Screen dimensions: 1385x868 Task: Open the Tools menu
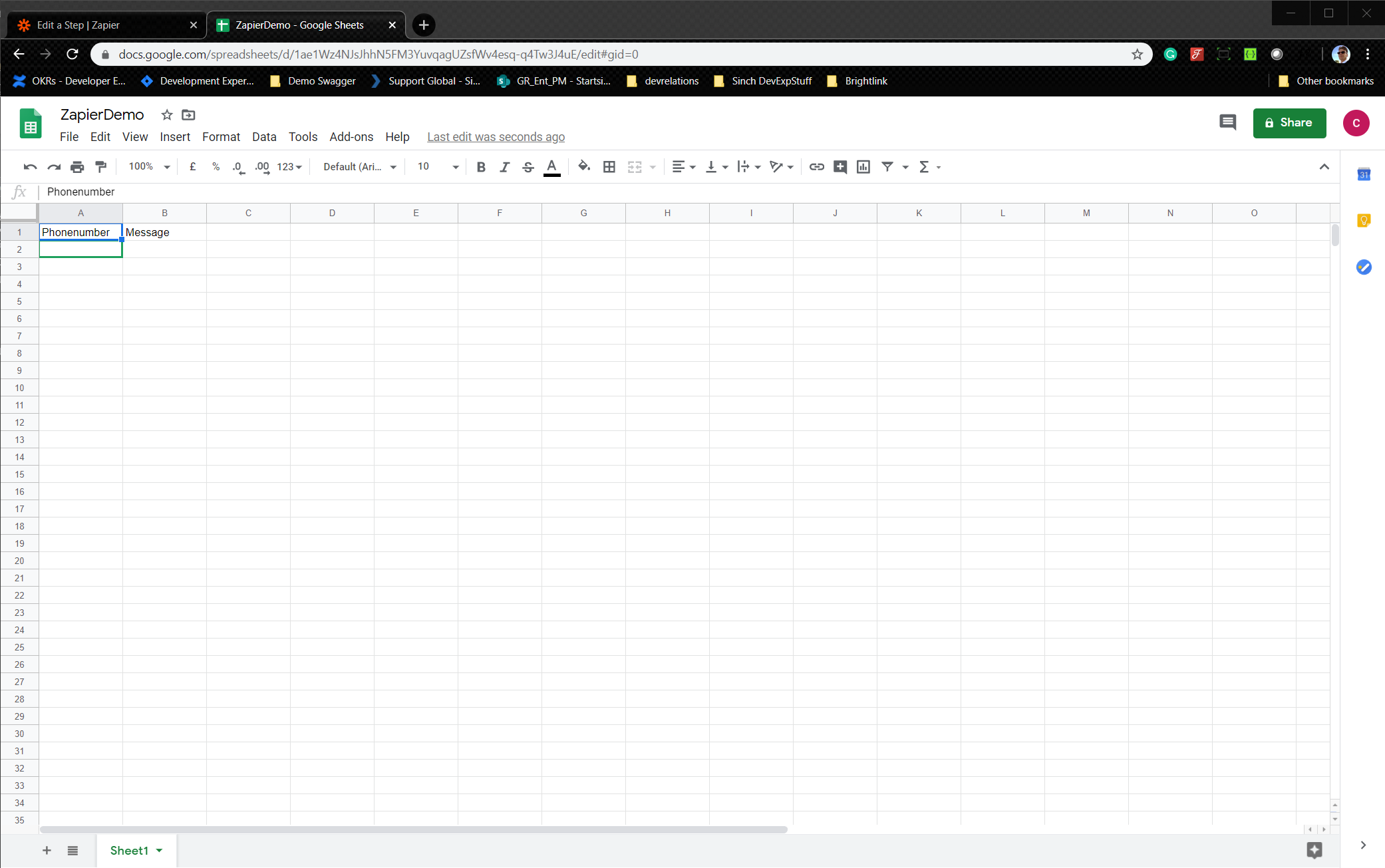303,137
